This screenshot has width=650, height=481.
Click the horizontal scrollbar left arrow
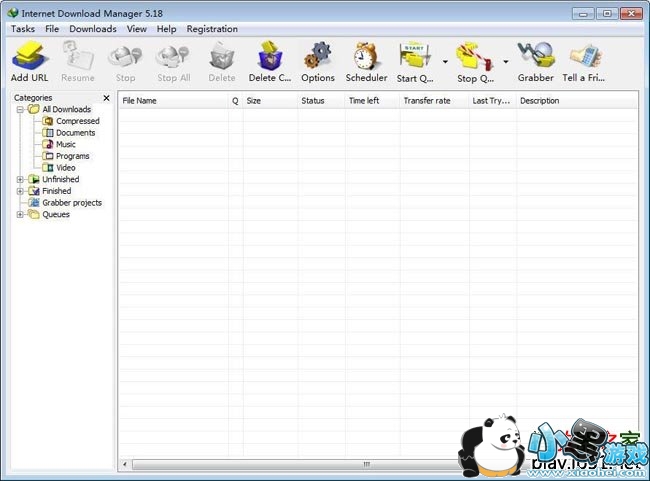click(x=125, y=464)
